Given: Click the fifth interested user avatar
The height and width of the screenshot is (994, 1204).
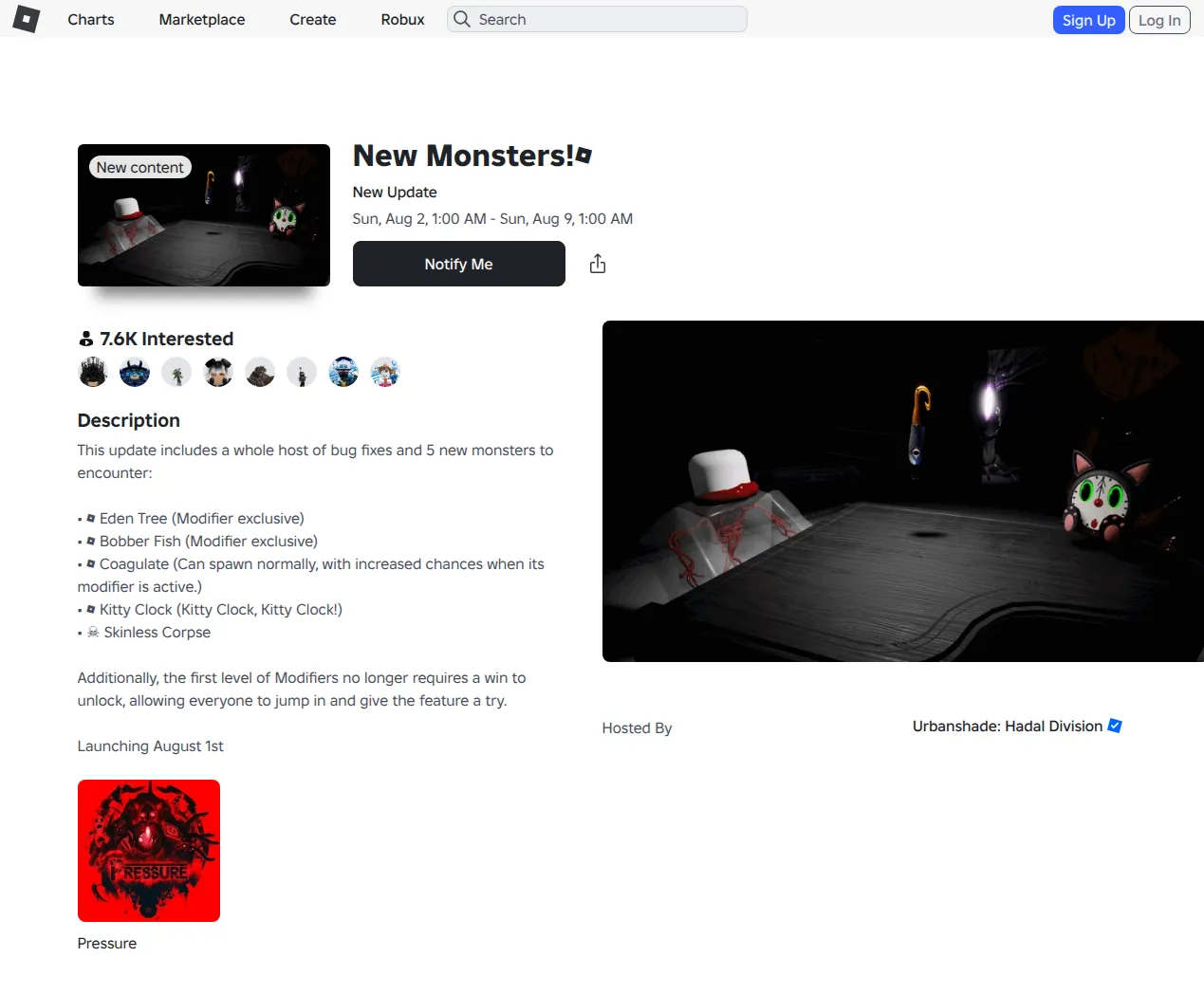Looking at the screenshot, I should 260,372.
